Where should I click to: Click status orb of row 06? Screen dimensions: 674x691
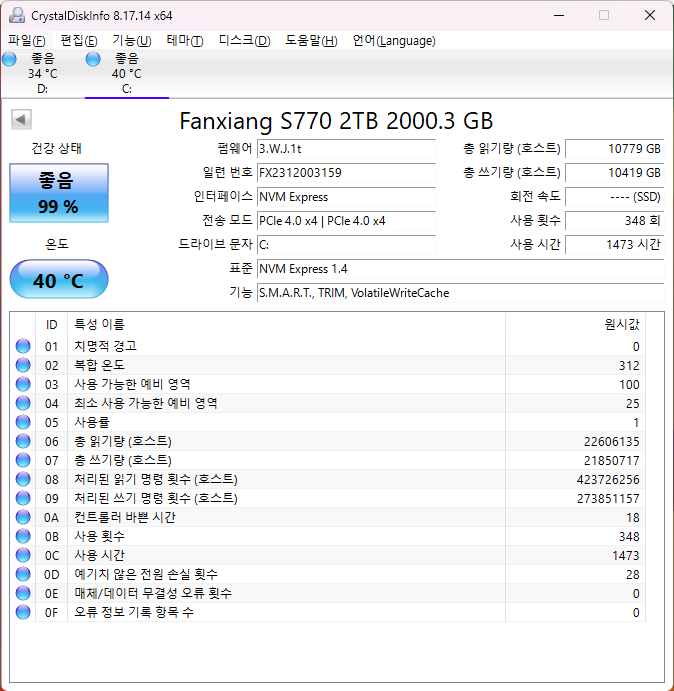(x=23, y=441)
